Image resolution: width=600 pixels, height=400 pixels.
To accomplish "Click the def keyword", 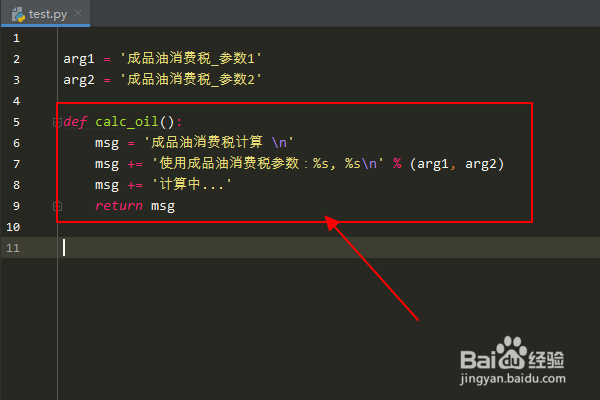I will pyautogui.click(x=75, y=122).
